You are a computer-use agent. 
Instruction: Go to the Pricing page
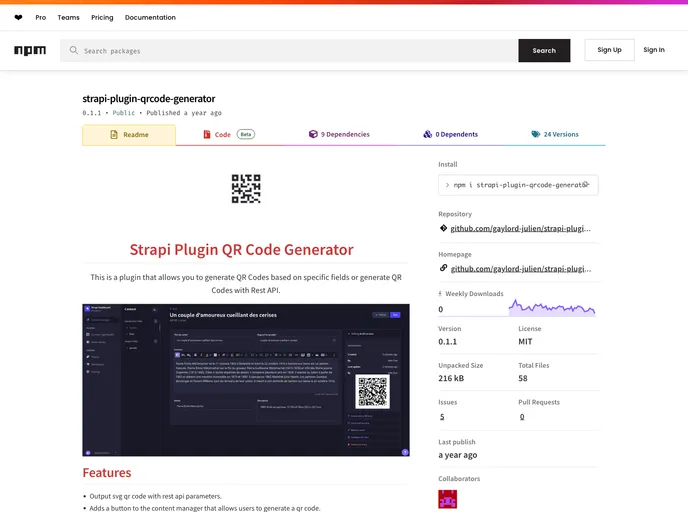click(102, 18)
